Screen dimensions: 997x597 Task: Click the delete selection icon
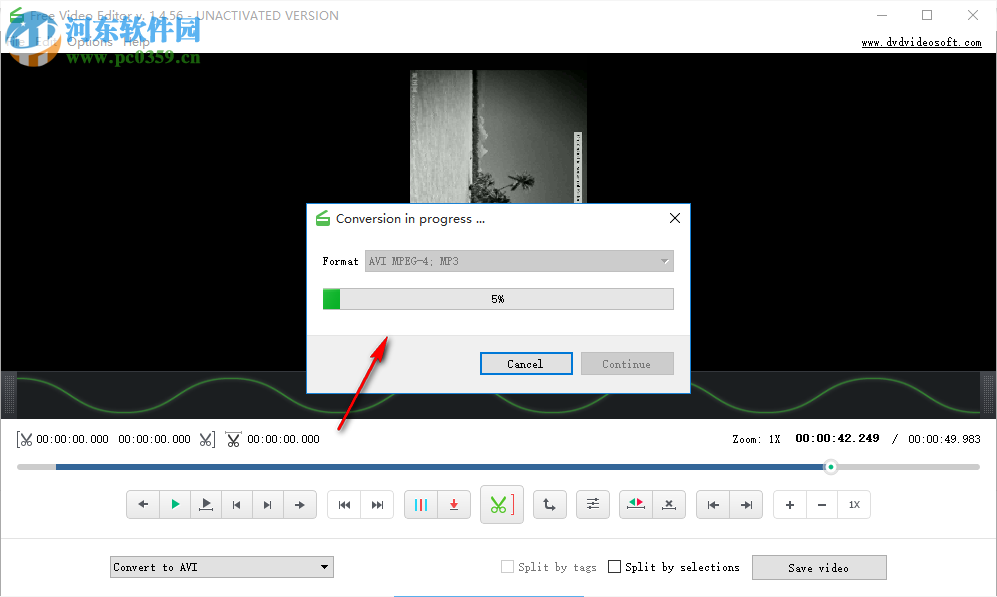[x=668, y=504]
